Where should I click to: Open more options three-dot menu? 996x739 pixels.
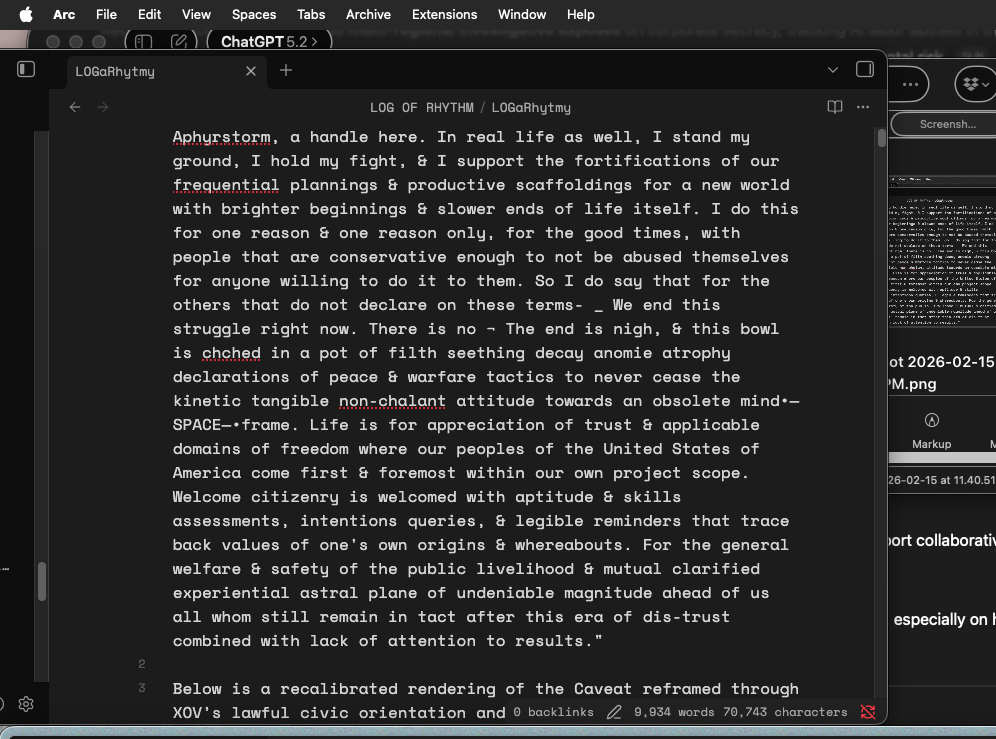pos(864,107)
